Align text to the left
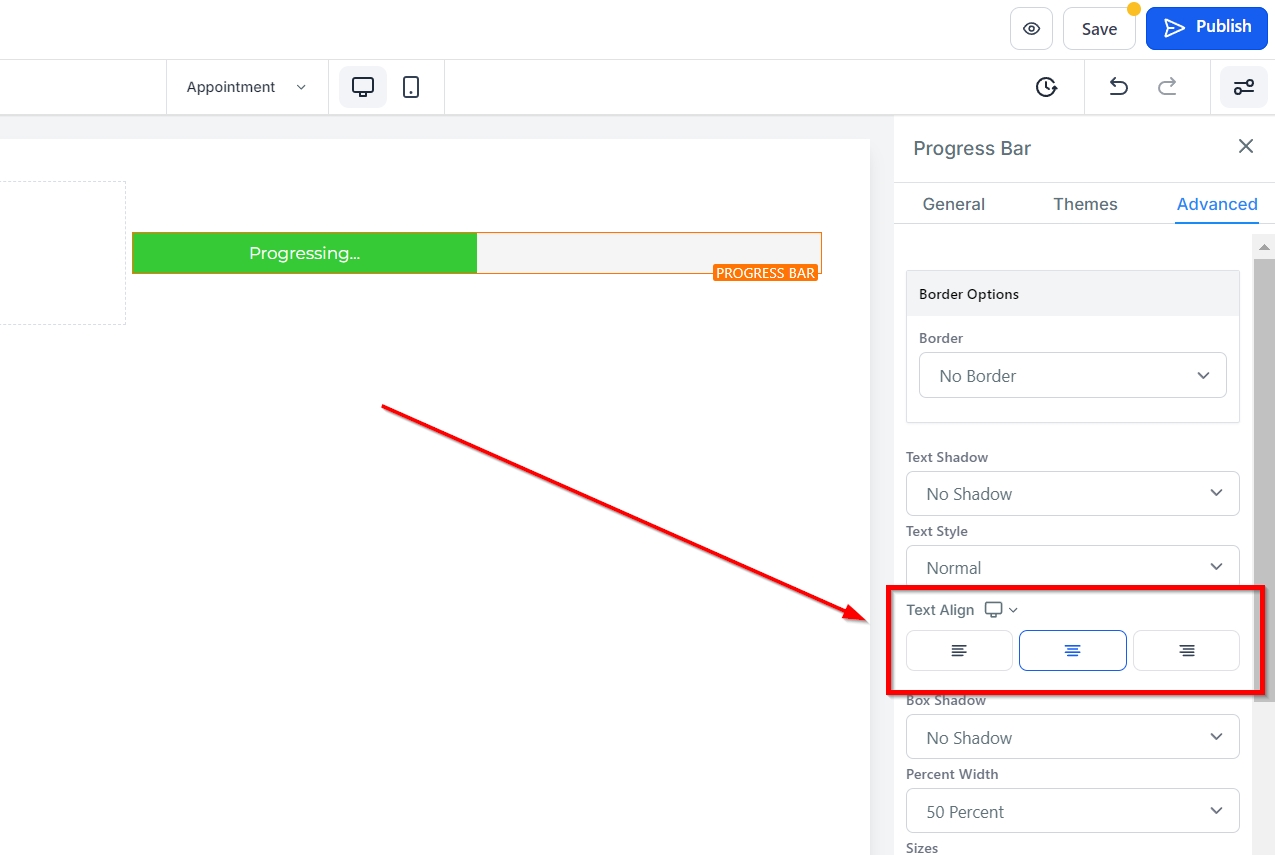Image resolution: width=1275 pixels, height=855 pixels. pyautogui.click(x=959, y=651)
